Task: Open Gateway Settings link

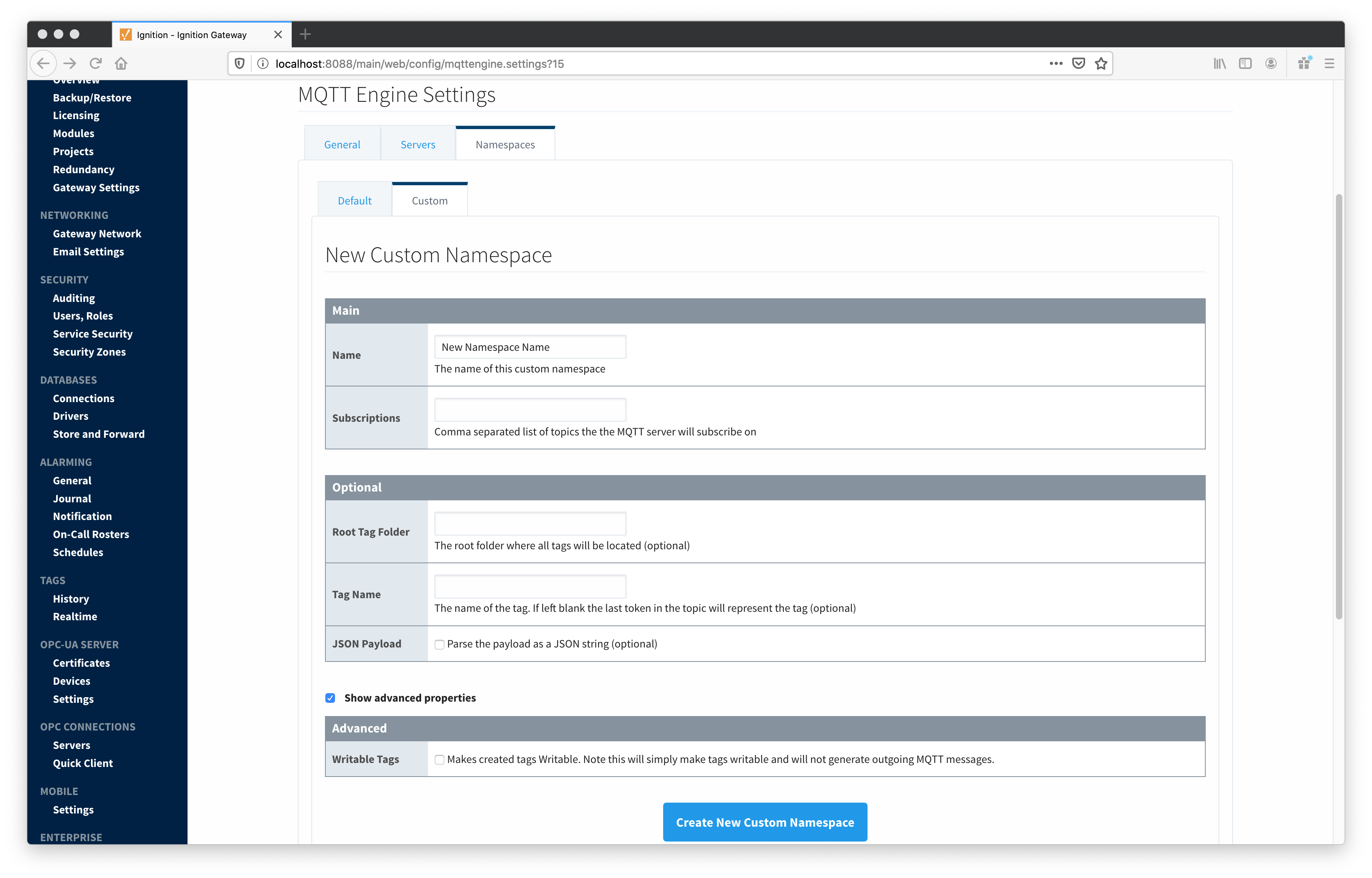Action: tap(96, 188)
